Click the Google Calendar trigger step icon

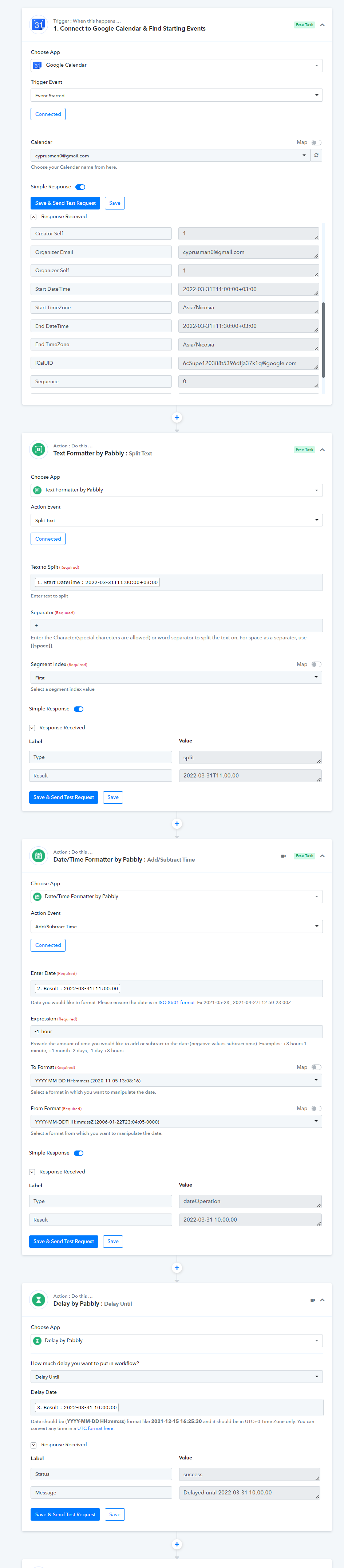[38, 24]
